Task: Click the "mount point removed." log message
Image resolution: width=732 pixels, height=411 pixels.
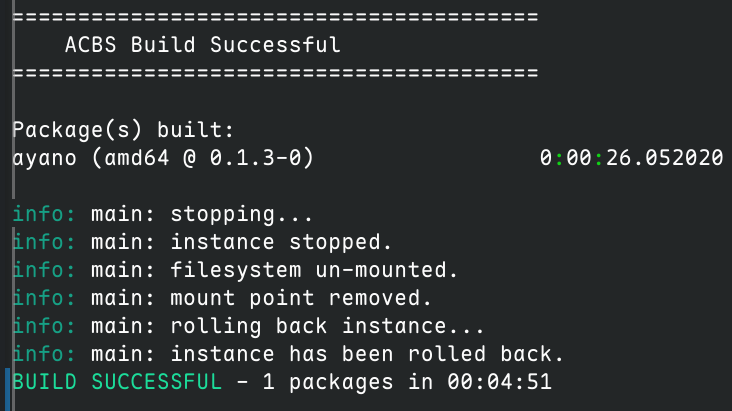Action: (x=301, y=297)
